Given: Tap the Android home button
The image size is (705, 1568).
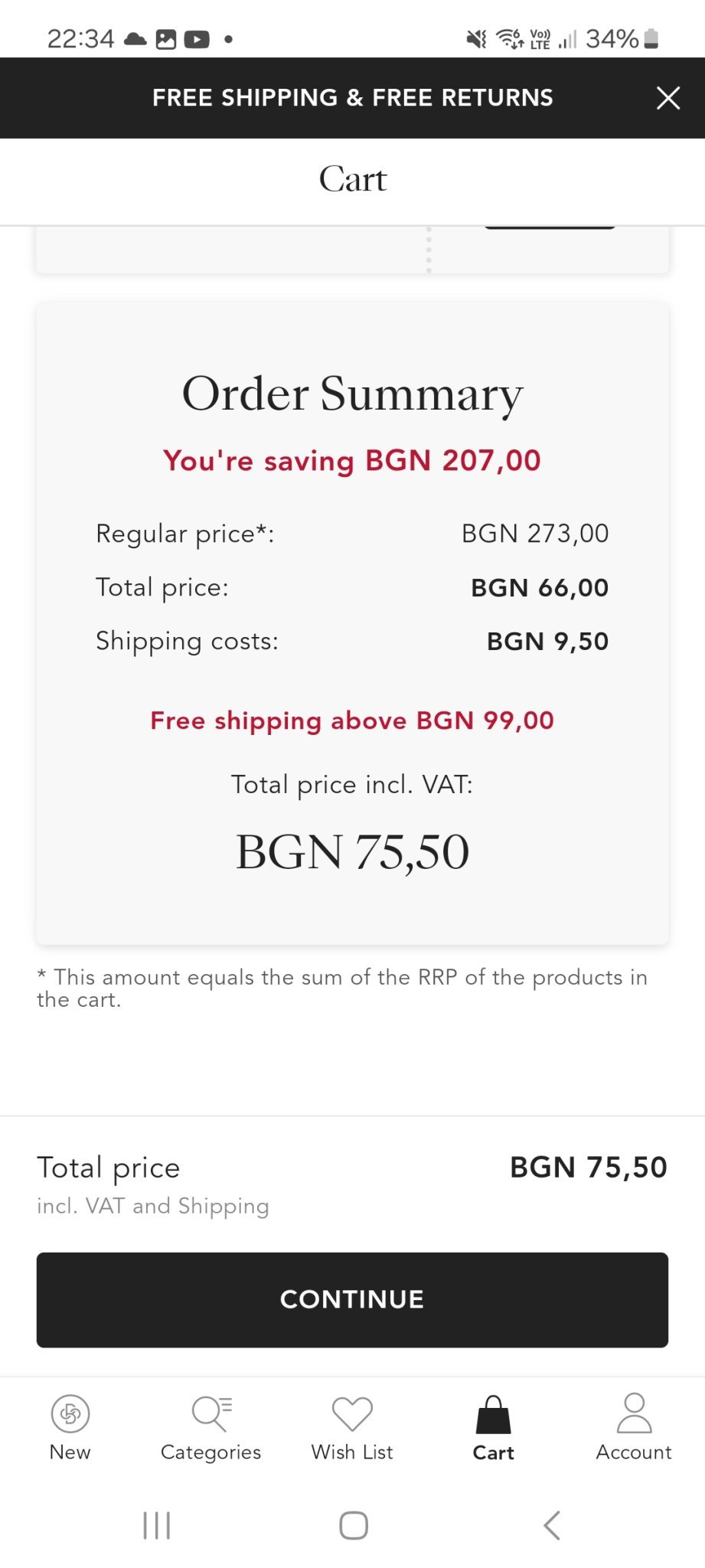Looking at the screenshot, I should click(x=354, y=1525).
